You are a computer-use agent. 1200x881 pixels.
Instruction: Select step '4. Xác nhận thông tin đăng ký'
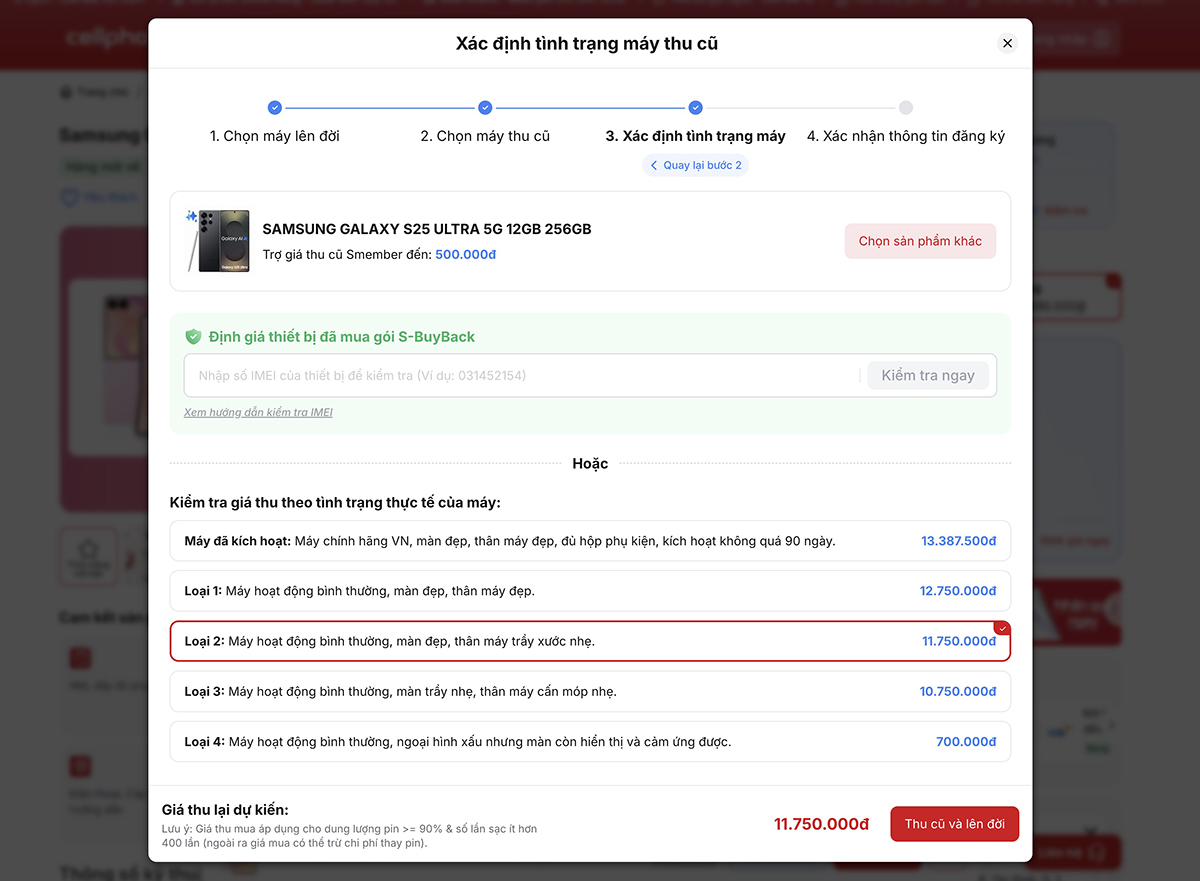pyautogui.click(x=906, y=136)
